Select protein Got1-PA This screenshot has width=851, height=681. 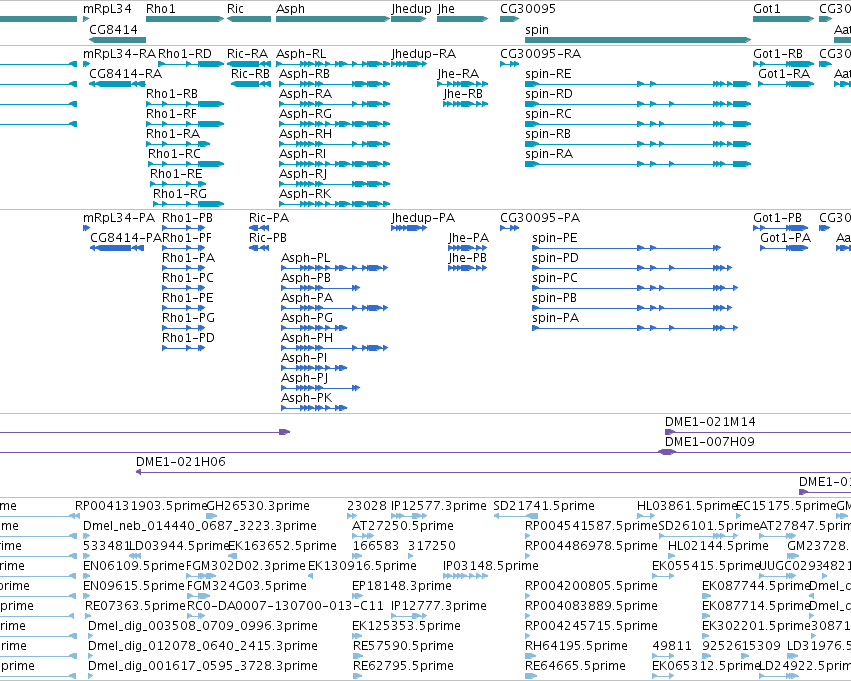click(785, 238)
